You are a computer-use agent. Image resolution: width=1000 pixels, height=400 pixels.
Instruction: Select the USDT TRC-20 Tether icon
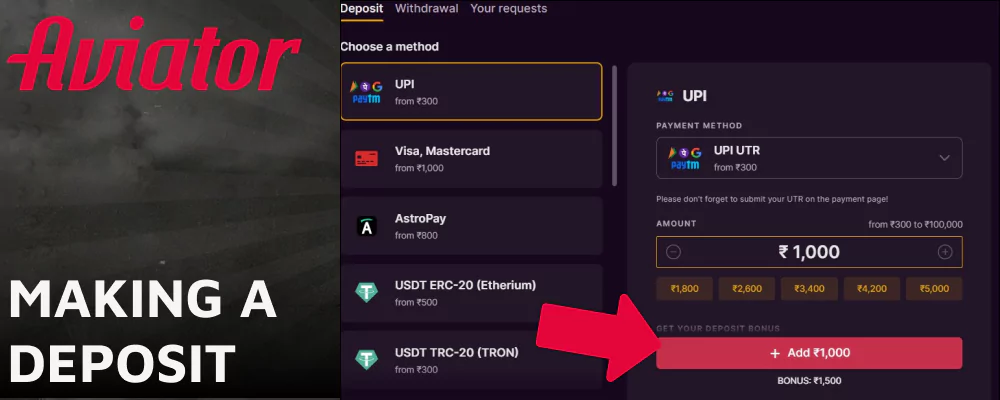[366, 360]
